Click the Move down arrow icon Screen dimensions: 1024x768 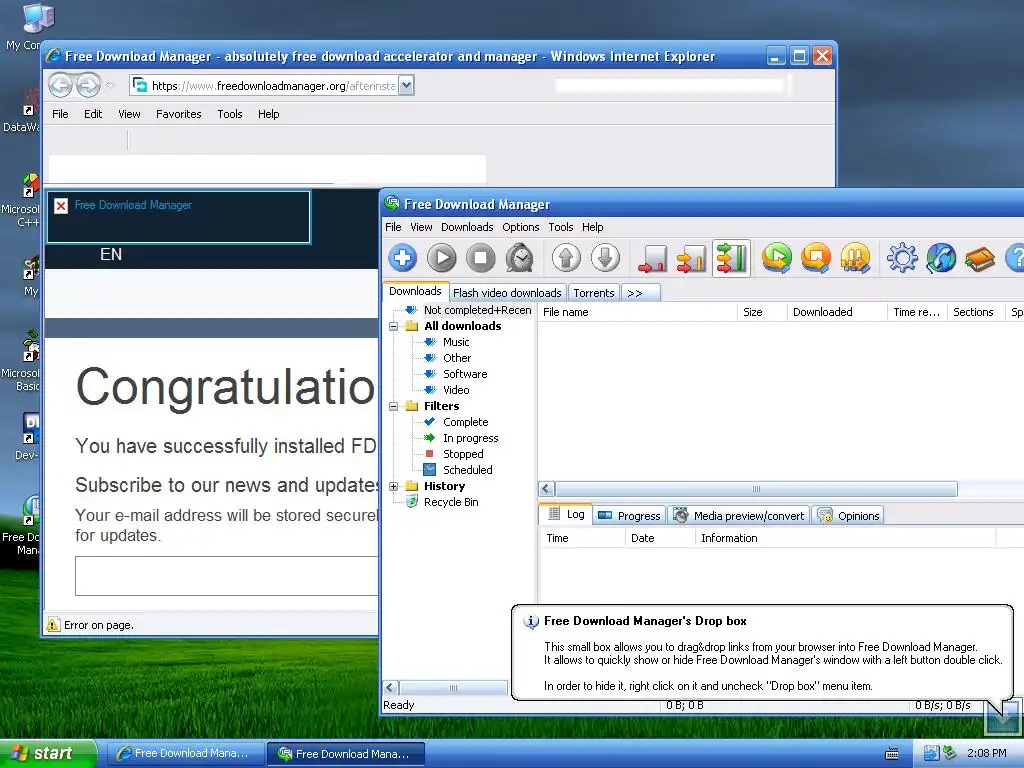point(605,258)
